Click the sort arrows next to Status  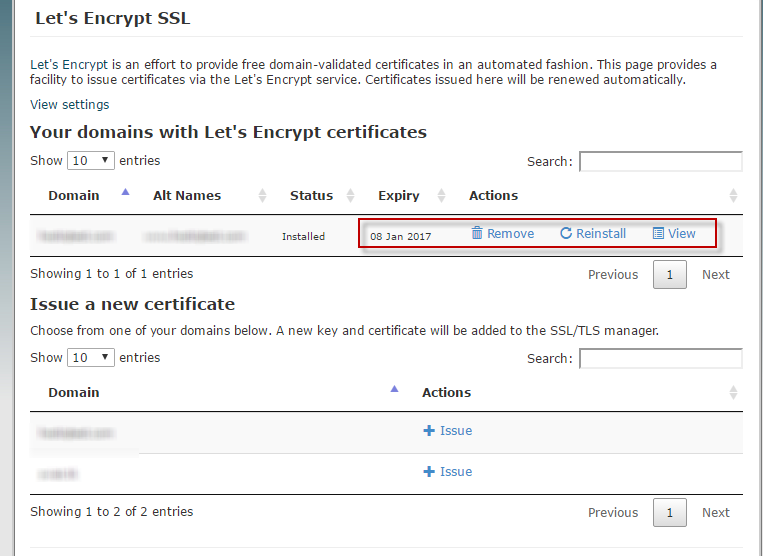click(x=350, y=196)
